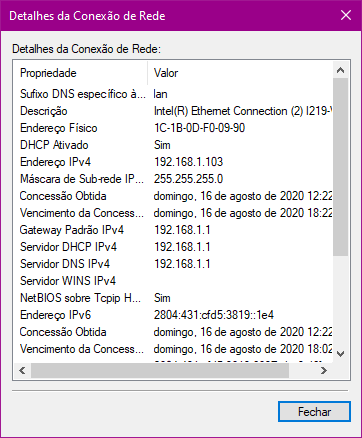Click the Fechar button
This screenshot has height=438, width=362.
click(x=314, y=412)
